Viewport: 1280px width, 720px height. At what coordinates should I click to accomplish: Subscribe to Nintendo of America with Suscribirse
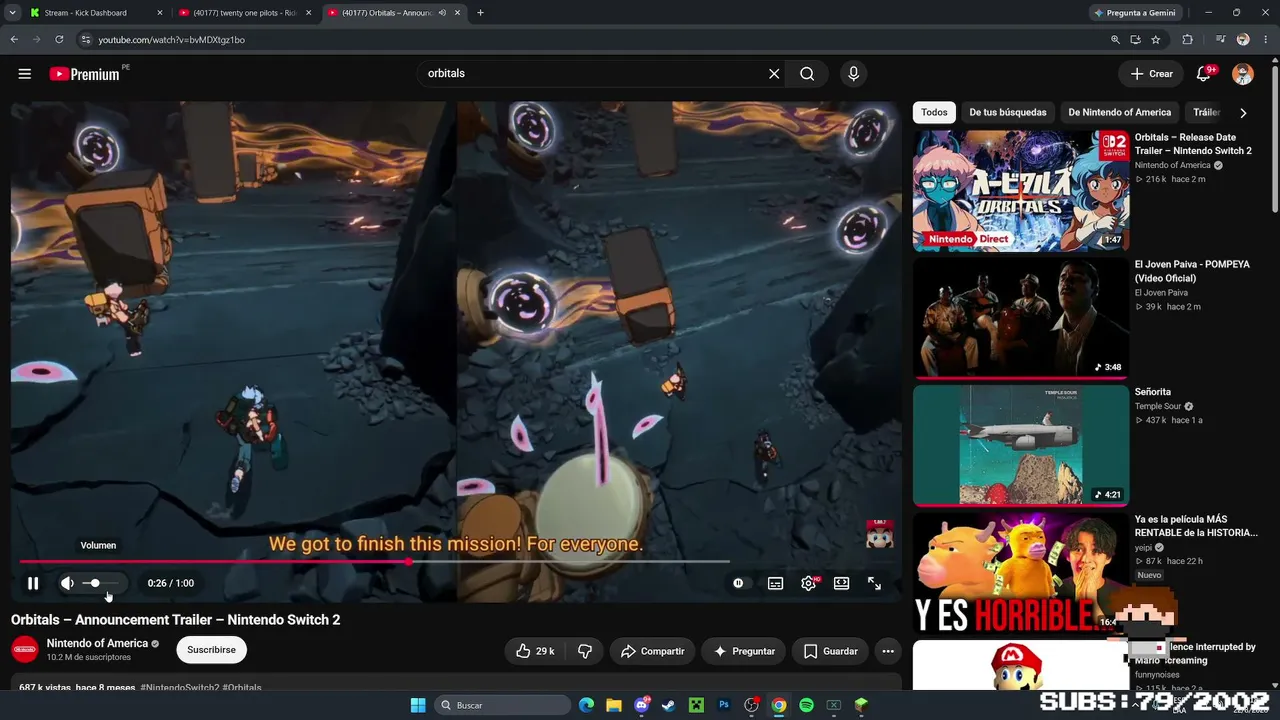pos(211,650)
